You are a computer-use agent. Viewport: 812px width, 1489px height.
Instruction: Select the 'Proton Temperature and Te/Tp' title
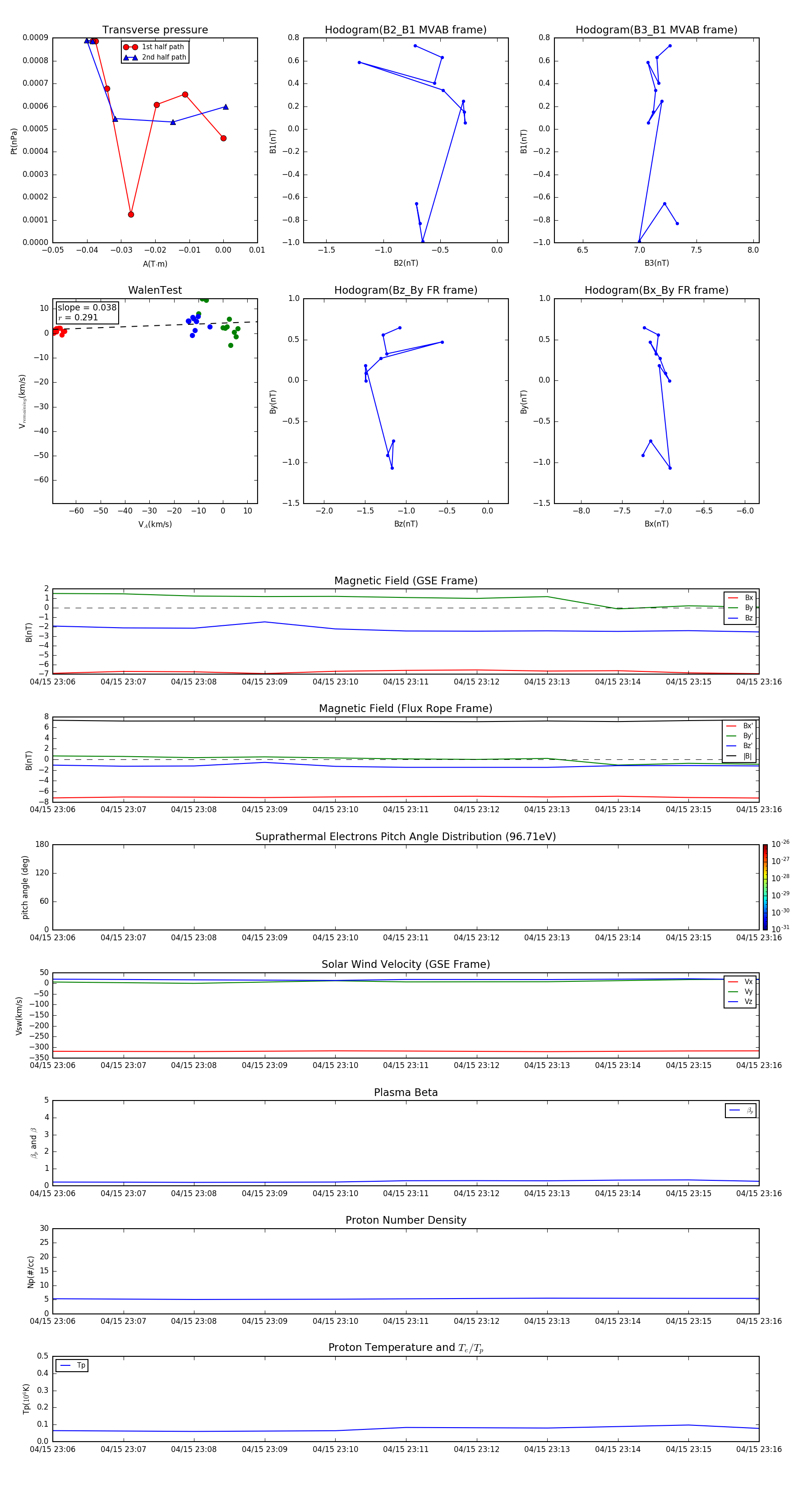[x=406, y=1348]
